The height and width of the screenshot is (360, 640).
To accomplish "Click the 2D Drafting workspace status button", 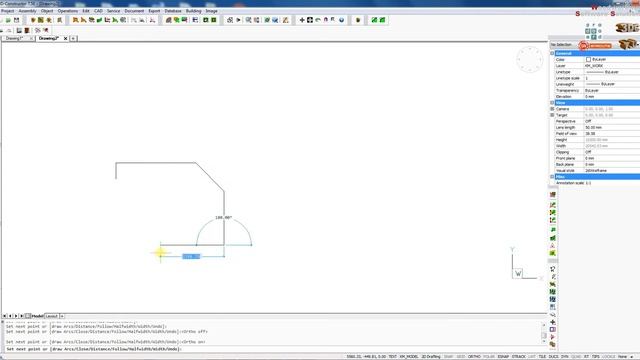I will point(431,357).
